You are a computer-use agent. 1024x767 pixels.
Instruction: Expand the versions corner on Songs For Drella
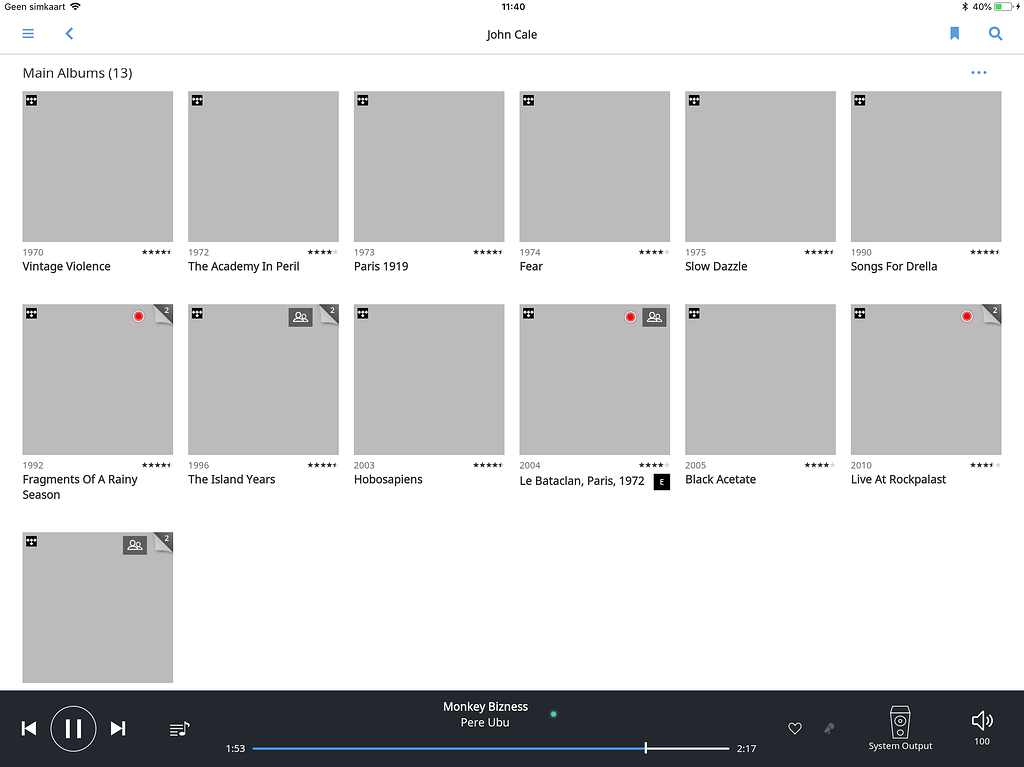[994, 100]
